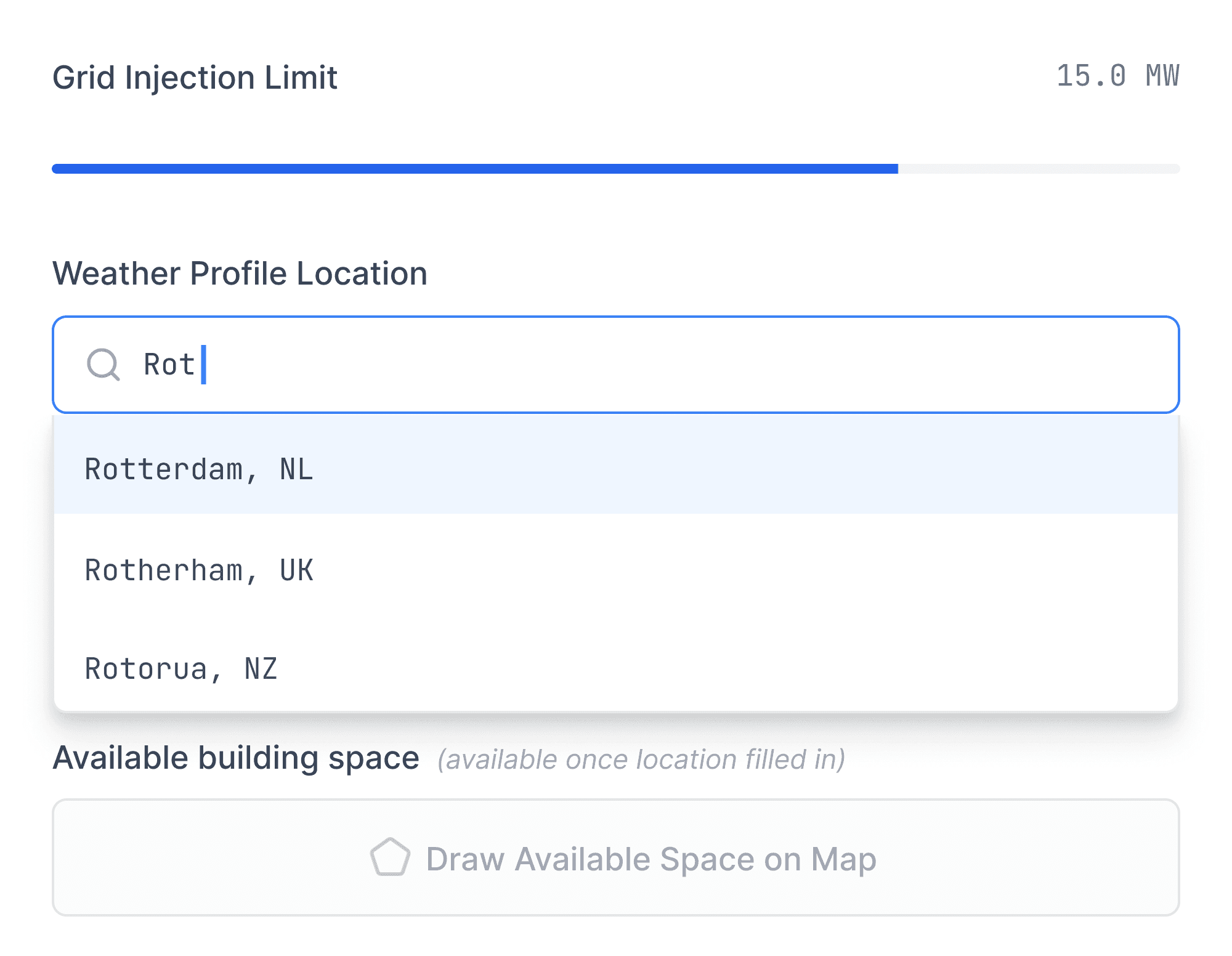The height and width of the screenshot is (956, 1232).
Task: Choose the Rotherham, UK suggestion
Action: (x=198, y=570)
